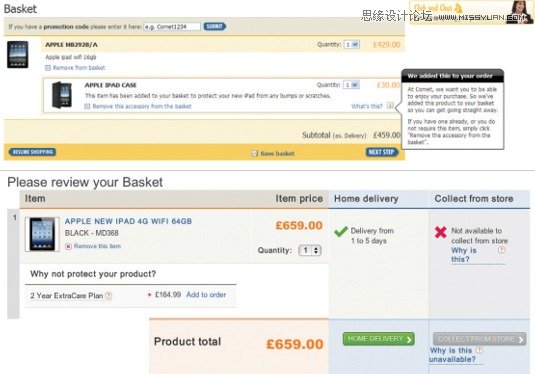This screenshot has width=535, height=374.
Task: Click the Resume Shopping button
Action: 32,152
